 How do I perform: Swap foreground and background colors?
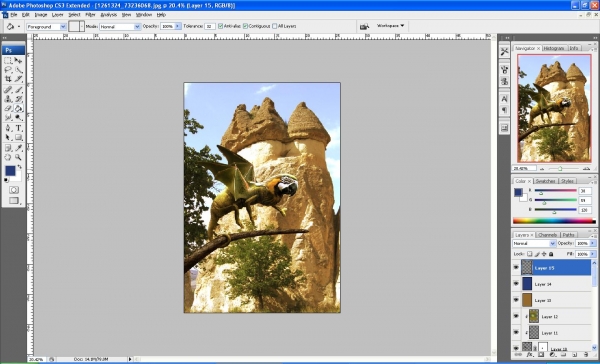(20, 167)
